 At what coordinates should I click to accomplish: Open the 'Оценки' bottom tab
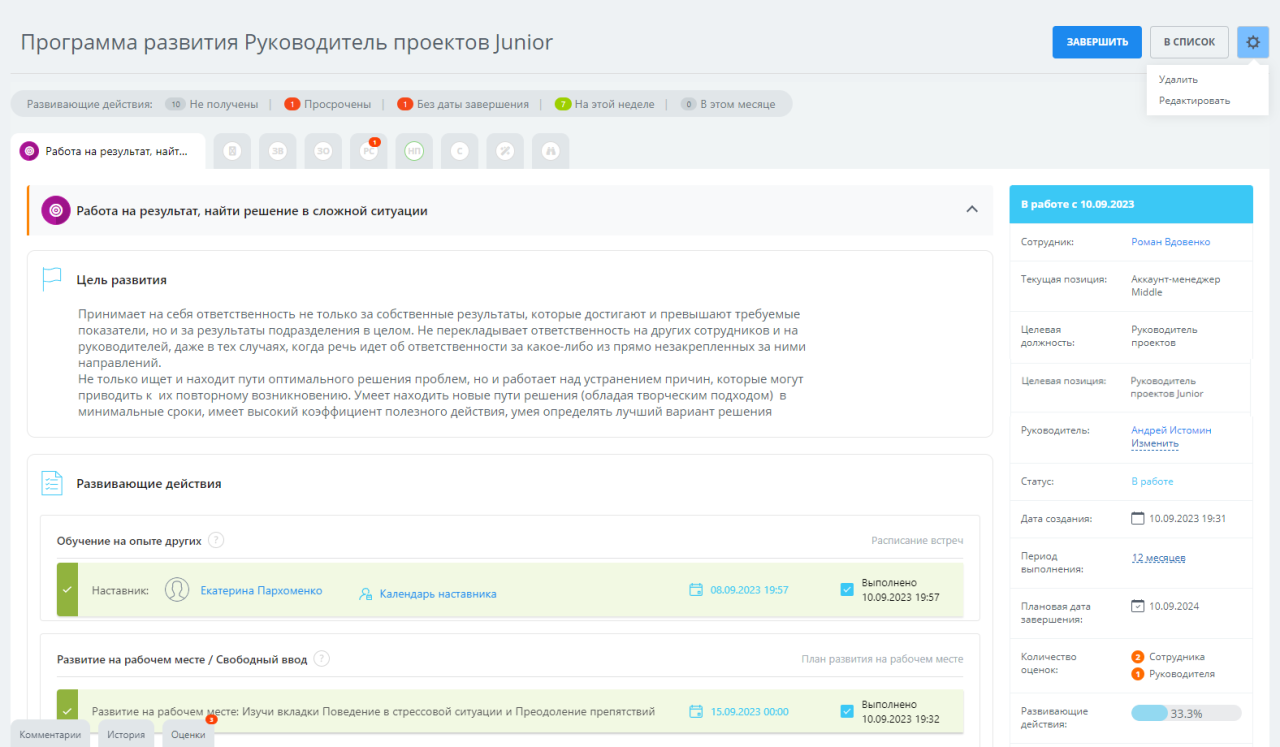point(188,734)
